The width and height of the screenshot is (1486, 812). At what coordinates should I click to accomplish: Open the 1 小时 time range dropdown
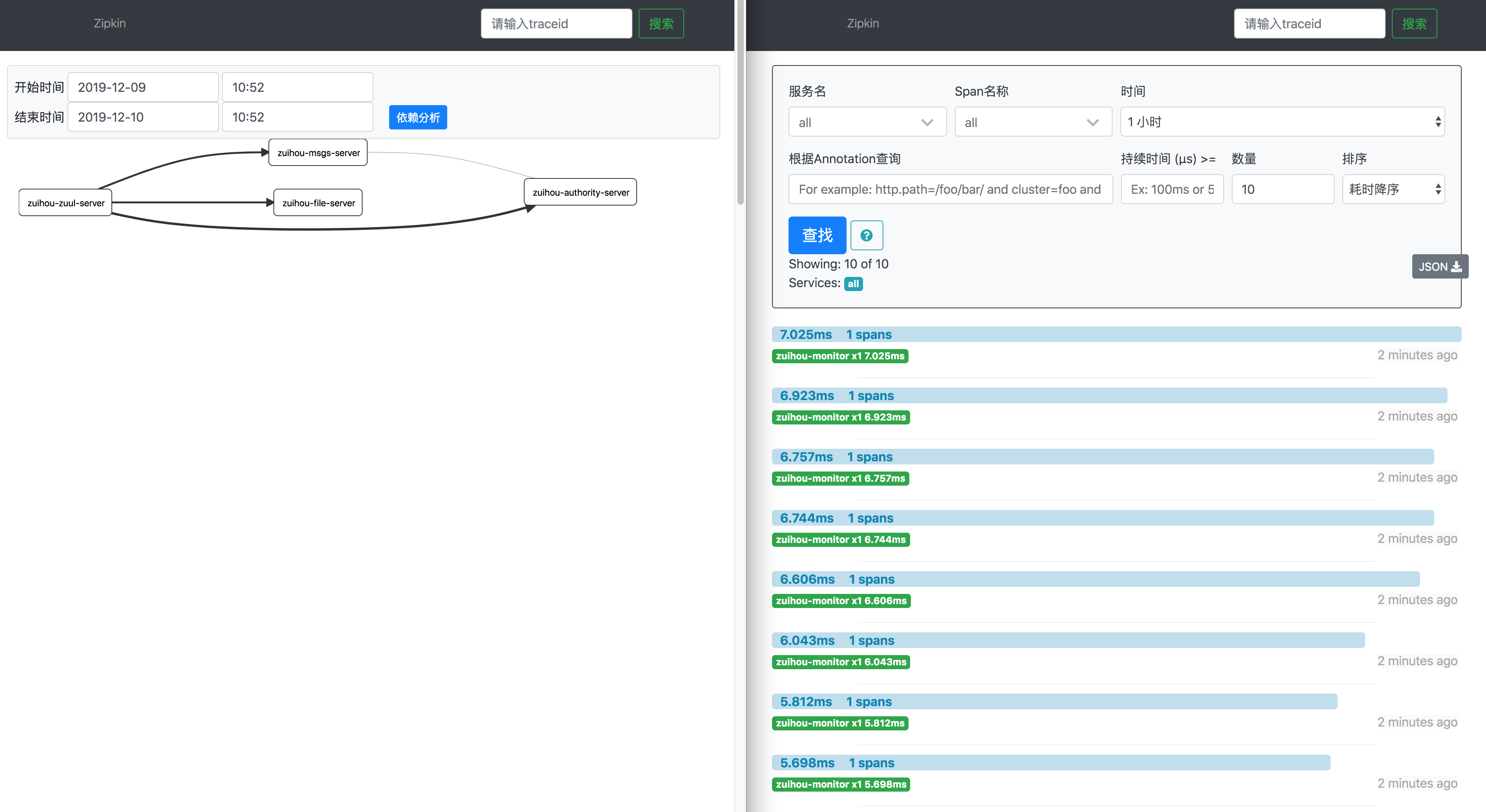(x=1282, y=122)
